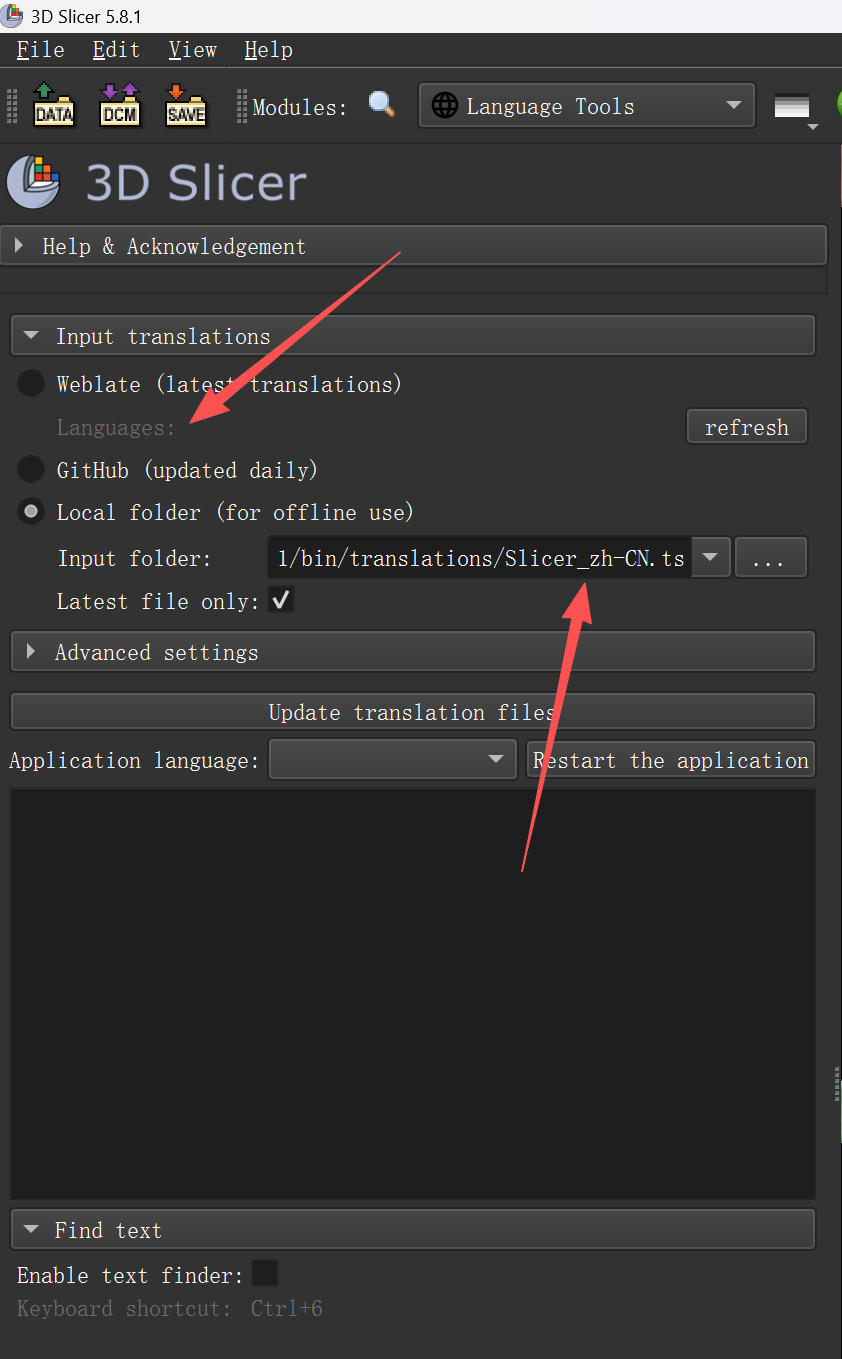842x1359 pixels.
Task: Click the module search magnifier icon
Action: pos(382,105)
